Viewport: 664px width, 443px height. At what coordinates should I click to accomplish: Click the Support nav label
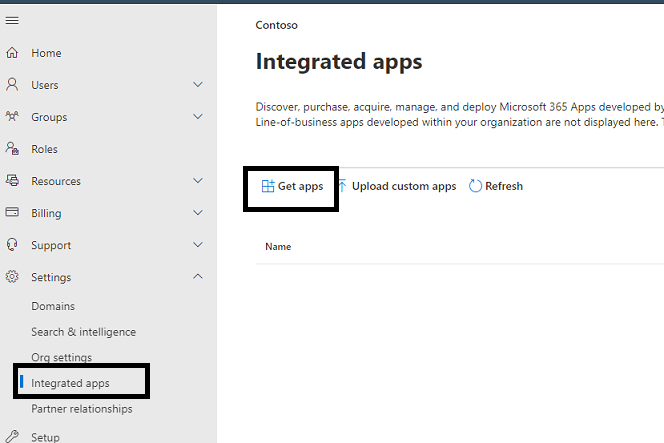tap(51, 246)
